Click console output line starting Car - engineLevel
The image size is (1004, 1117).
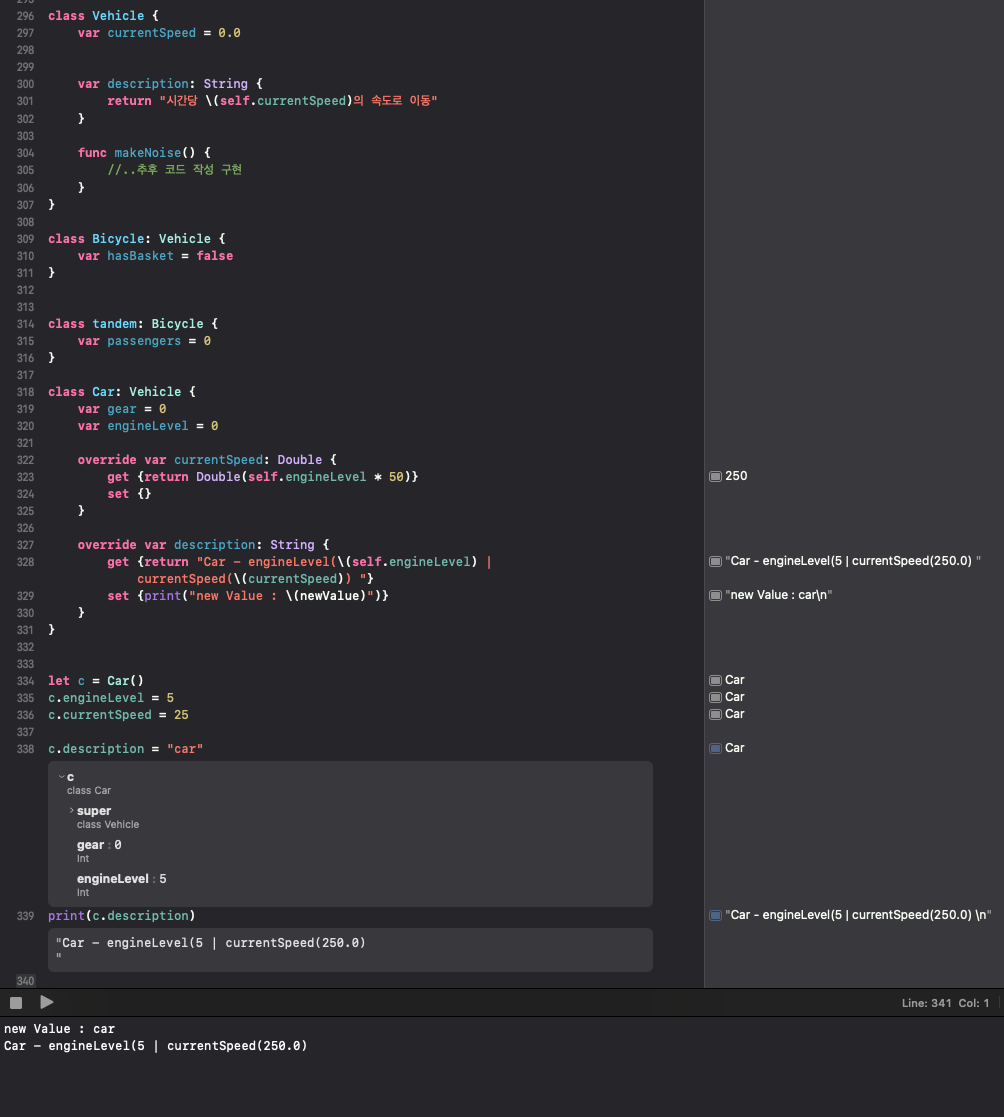point(155,1046)
